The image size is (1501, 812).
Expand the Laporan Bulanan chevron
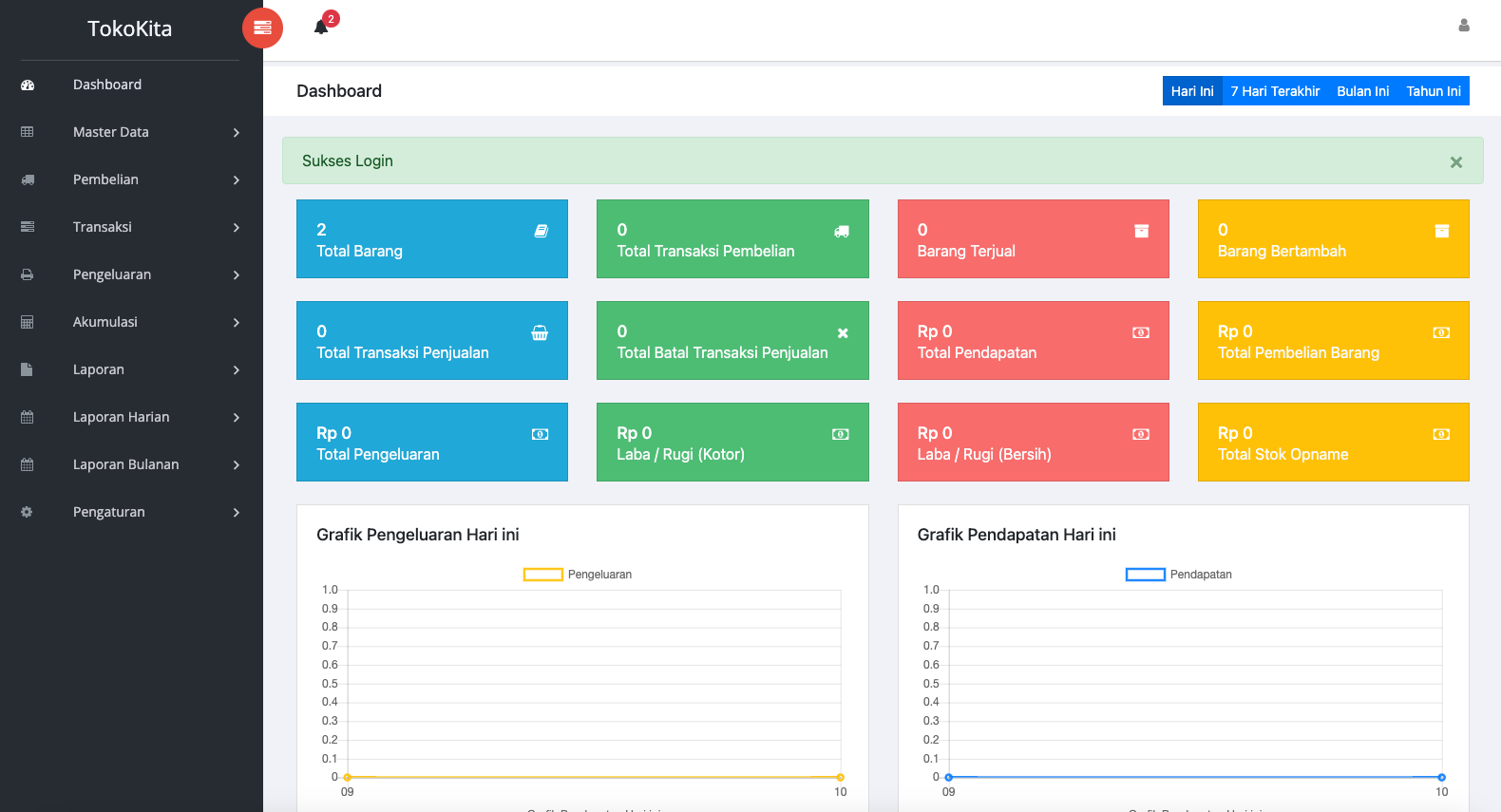pyautogui.click(x=237, y=464)
